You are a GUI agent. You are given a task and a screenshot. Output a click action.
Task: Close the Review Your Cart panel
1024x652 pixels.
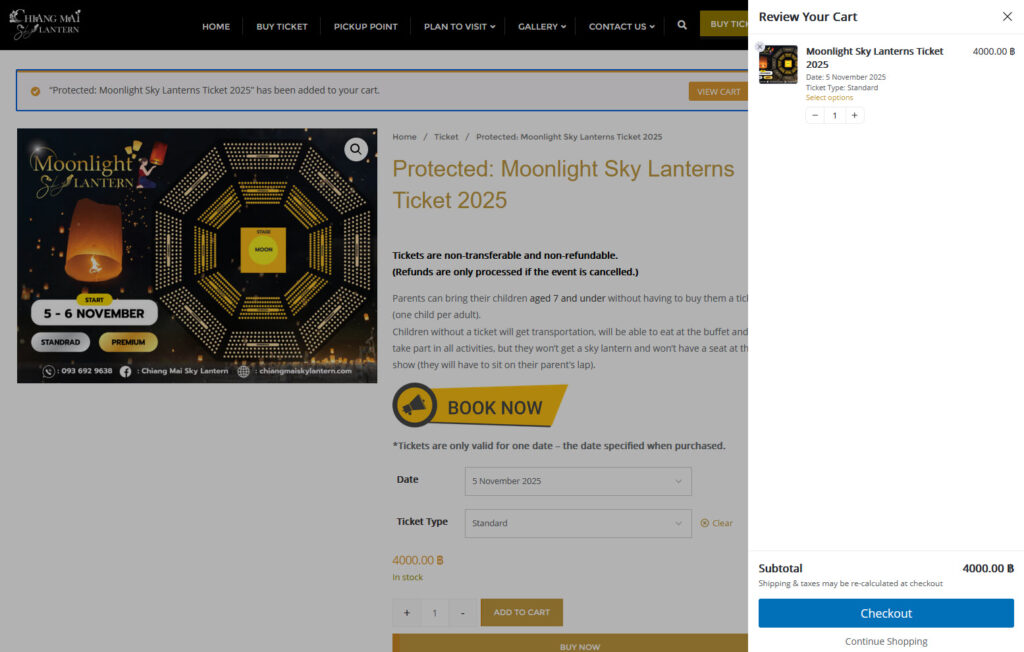[1007, 17]
